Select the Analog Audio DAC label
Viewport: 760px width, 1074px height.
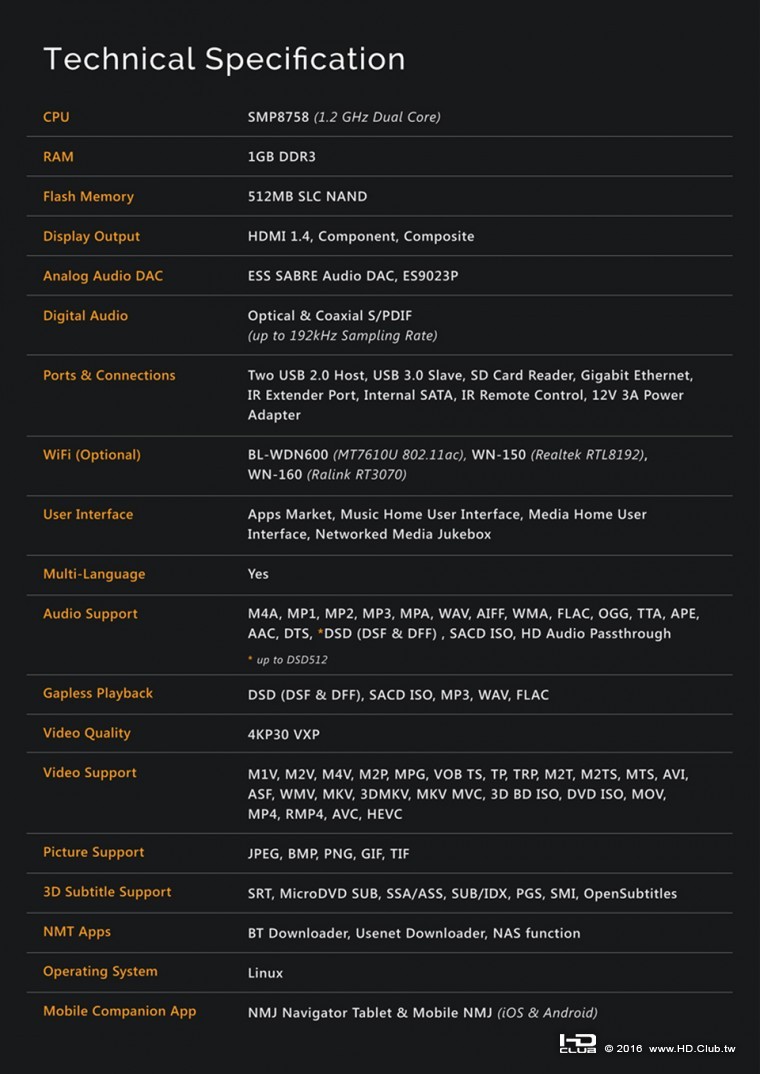click(x=102, y=276)
